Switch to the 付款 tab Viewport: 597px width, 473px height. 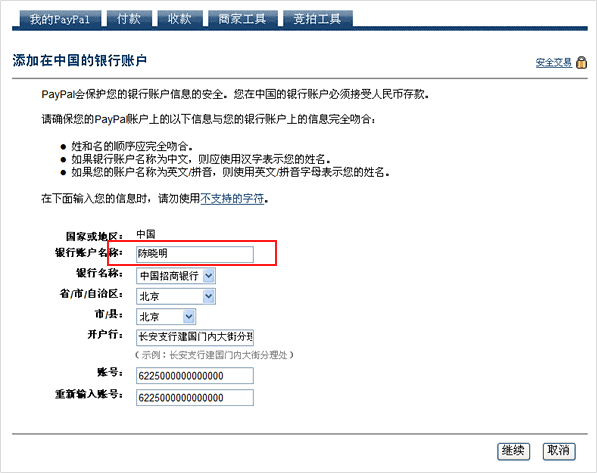[129, 19]
